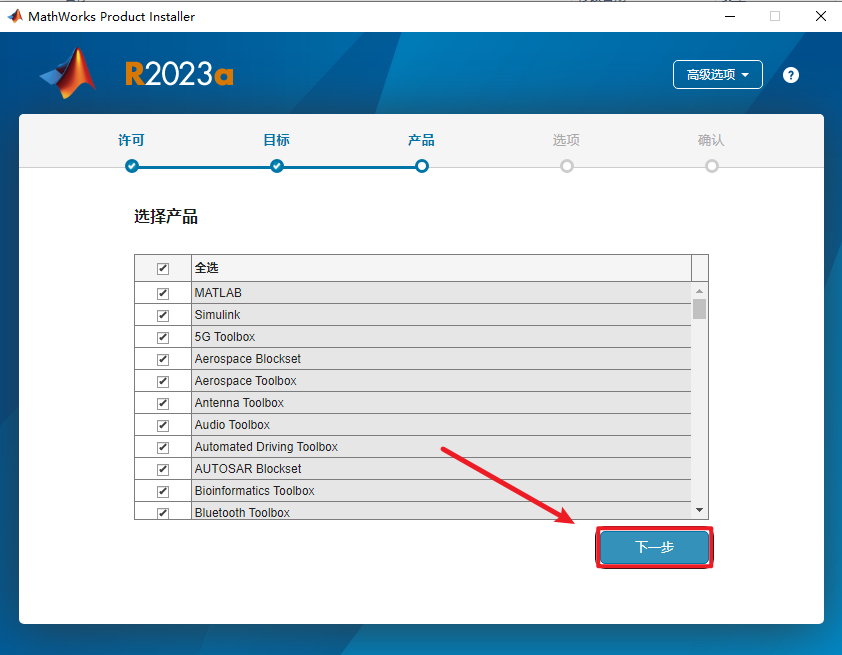Click the 许可 completed step marker
Image resolution: width=842 pixels, height=655 pixels.
tap(132, 166)
